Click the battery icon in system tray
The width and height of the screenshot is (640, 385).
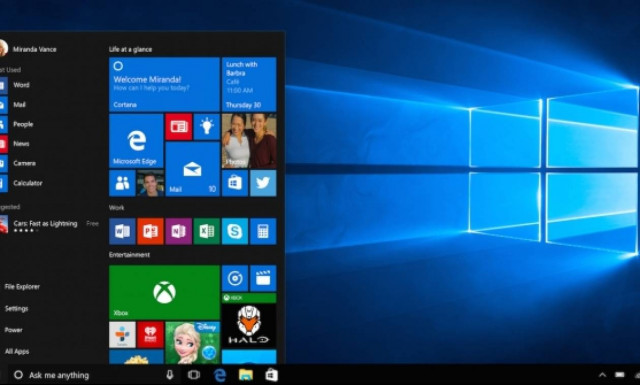(x=620, y=375)
